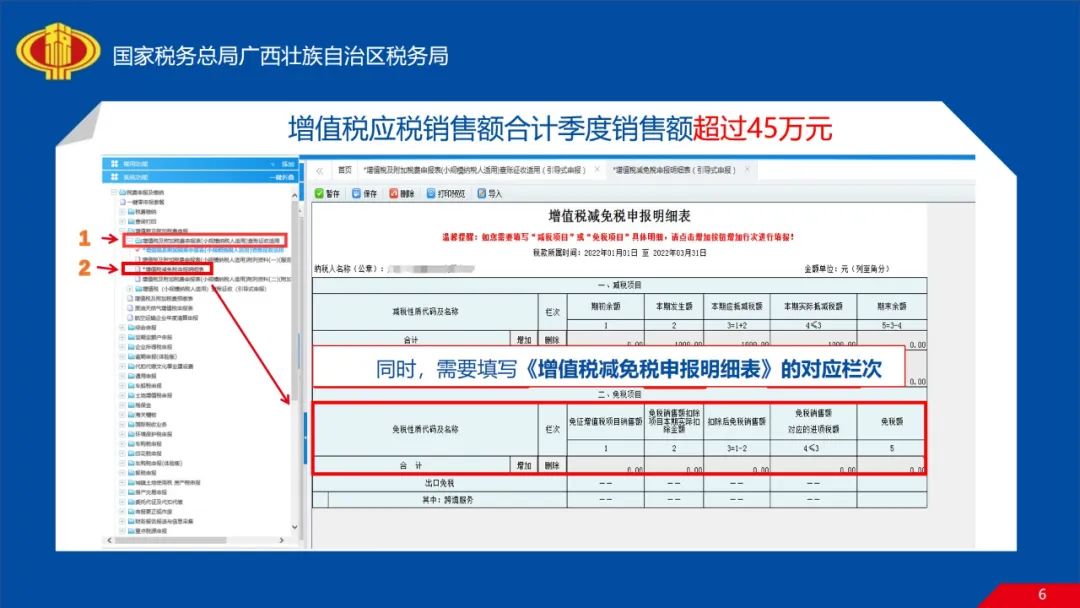The width and height of the screenshot is (1080, 608).
Task: Click the 其中:跨境服务 row label
Action: coord(448,500)
